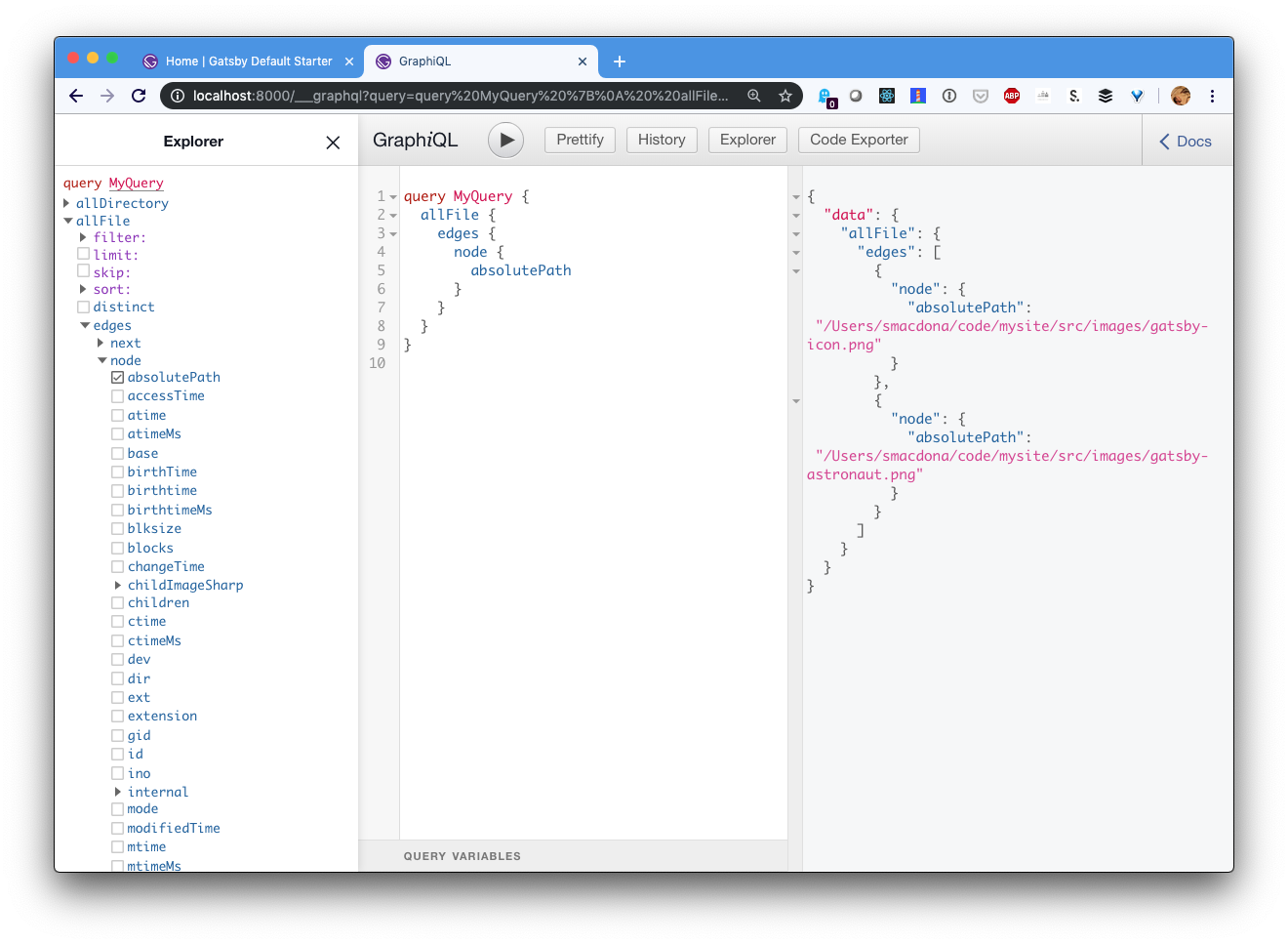Open the AdBlock Plus extension

pos(1012,96)
